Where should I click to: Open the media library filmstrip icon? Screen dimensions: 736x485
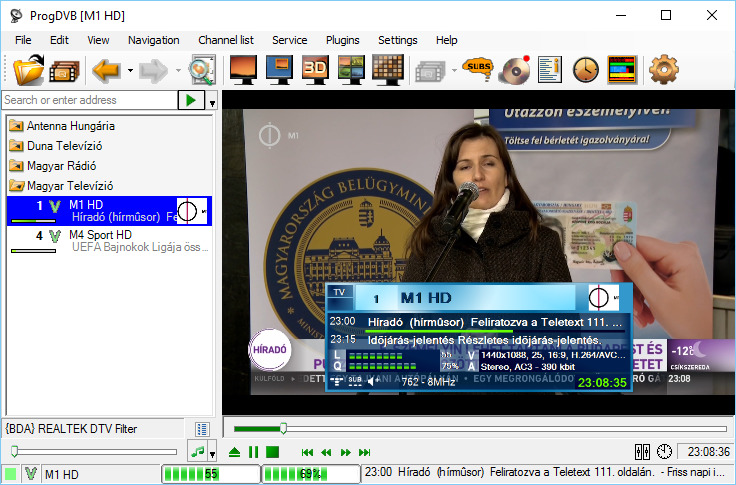coord(64,71)
